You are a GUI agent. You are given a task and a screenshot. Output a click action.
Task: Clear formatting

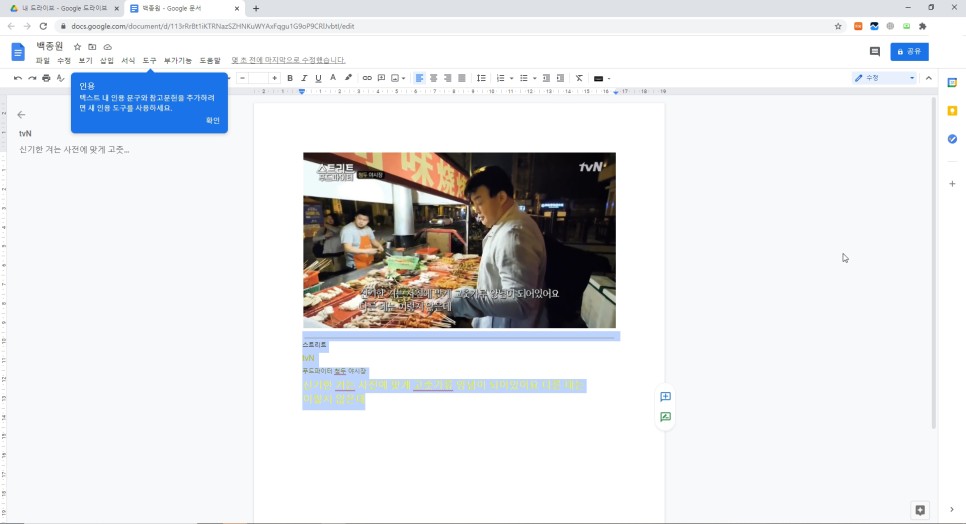click(579, 78)
